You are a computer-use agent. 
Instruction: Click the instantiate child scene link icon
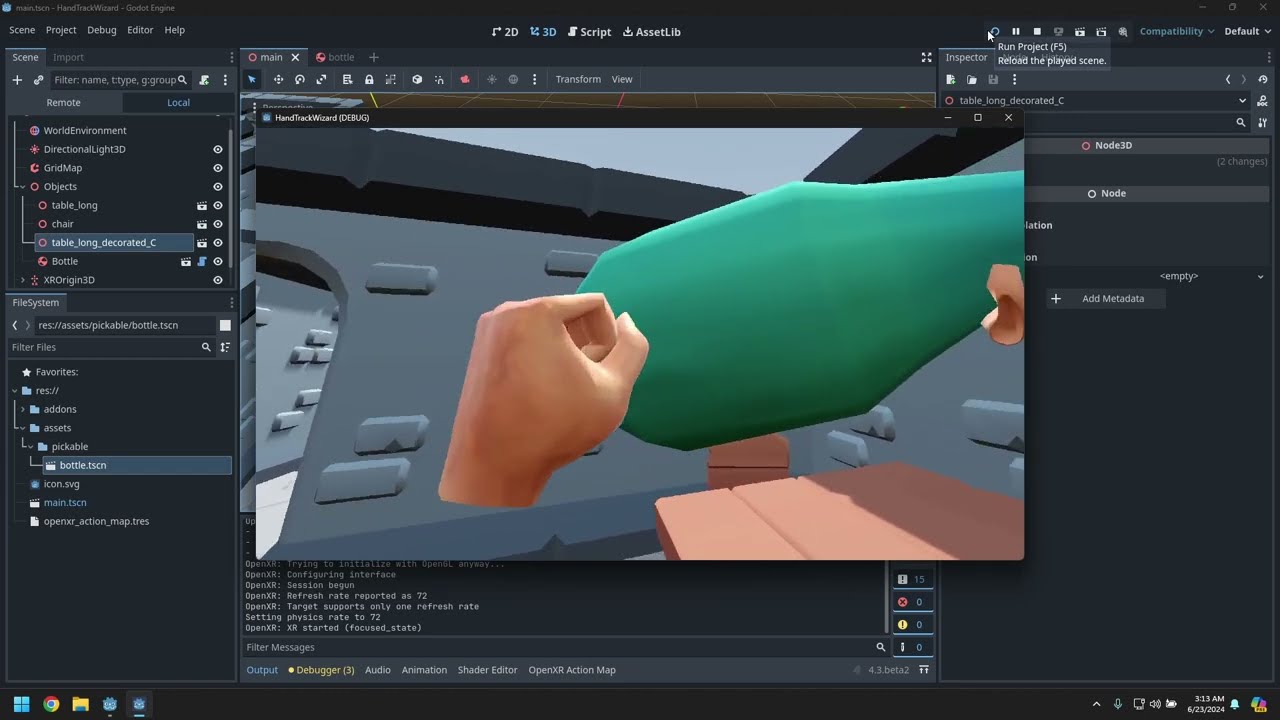pos(38,80)
